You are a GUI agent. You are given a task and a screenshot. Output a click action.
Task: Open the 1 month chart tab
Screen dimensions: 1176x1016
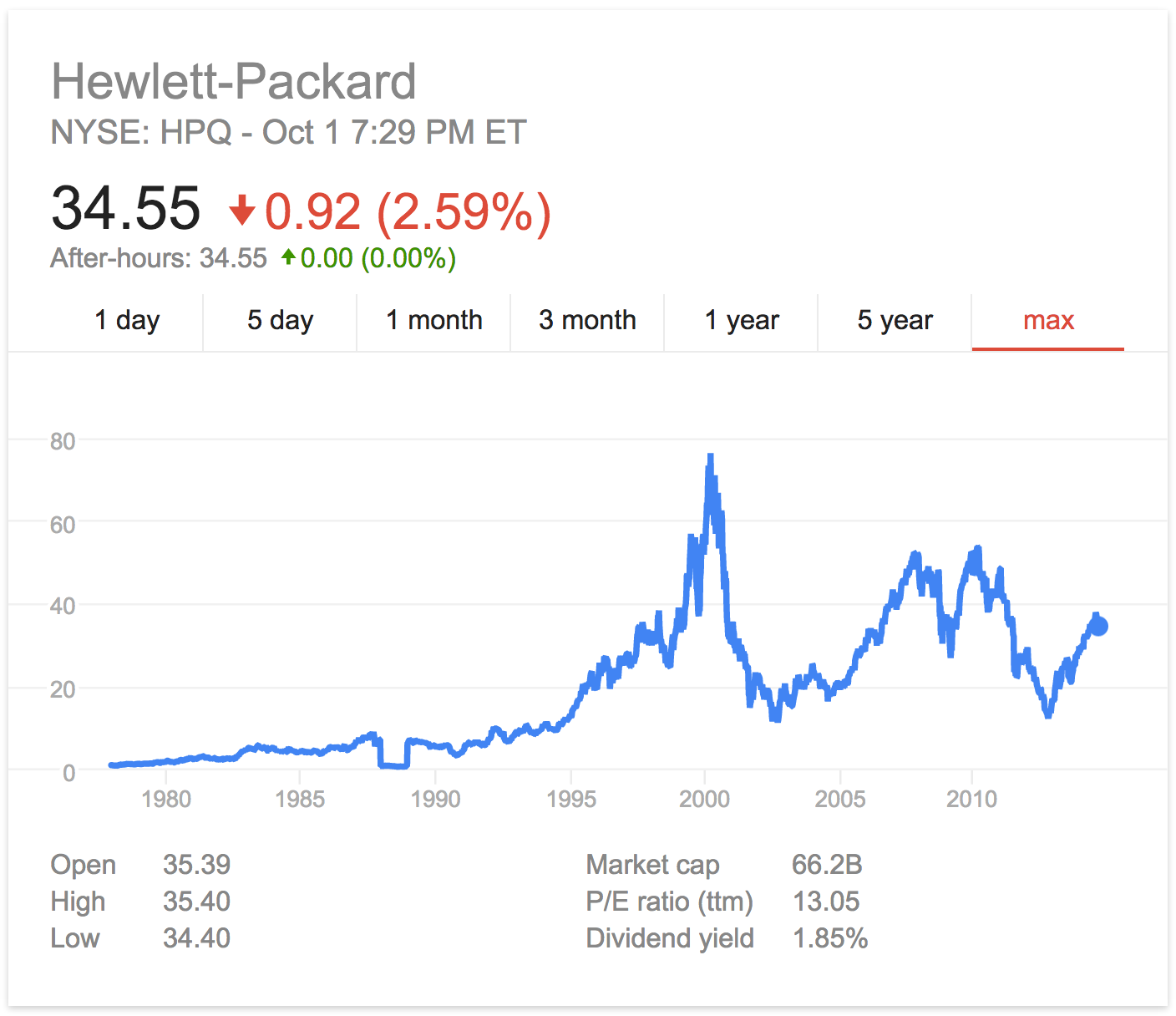pos(433,320)
